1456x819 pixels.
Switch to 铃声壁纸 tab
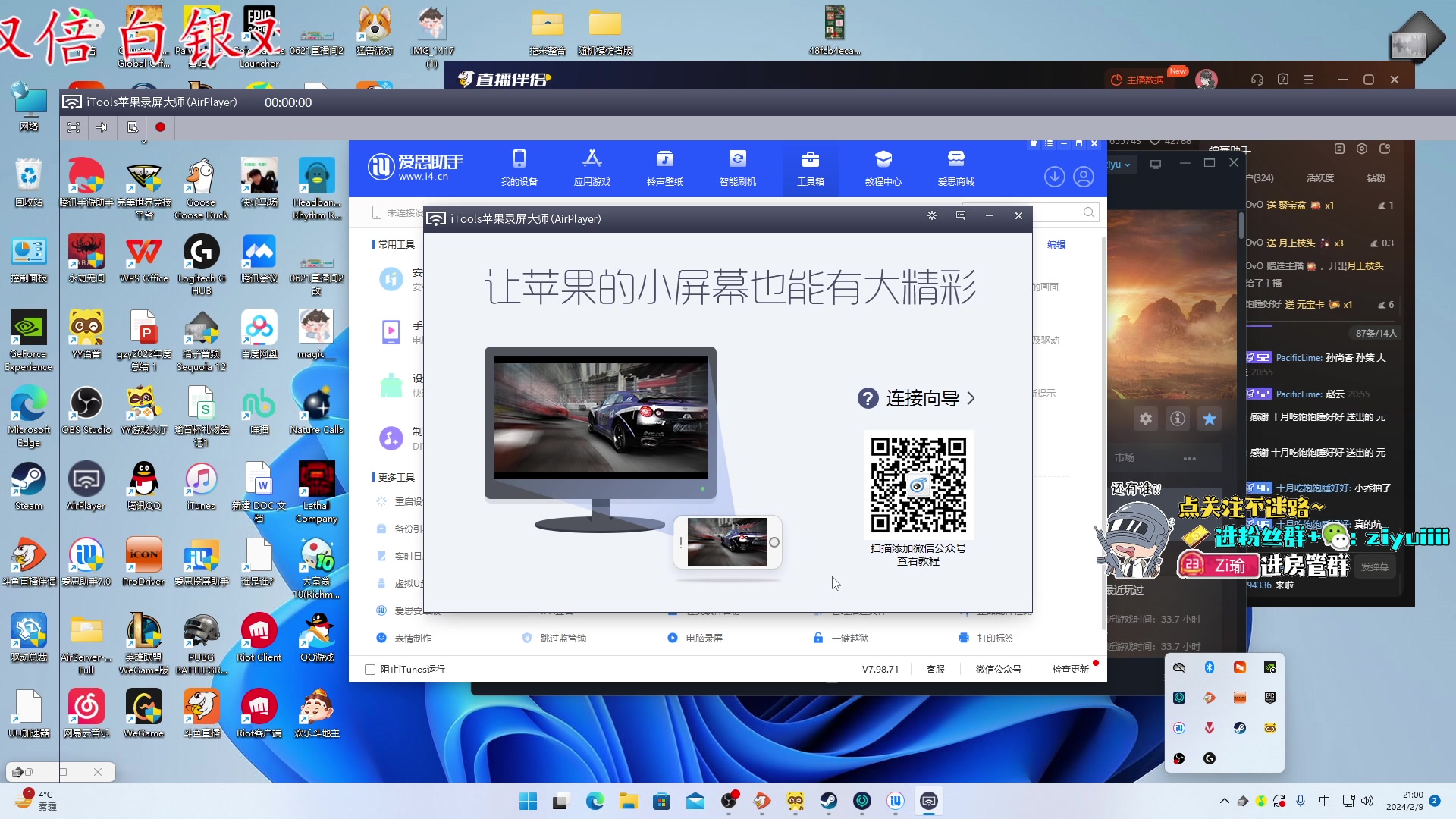(664, 168)
